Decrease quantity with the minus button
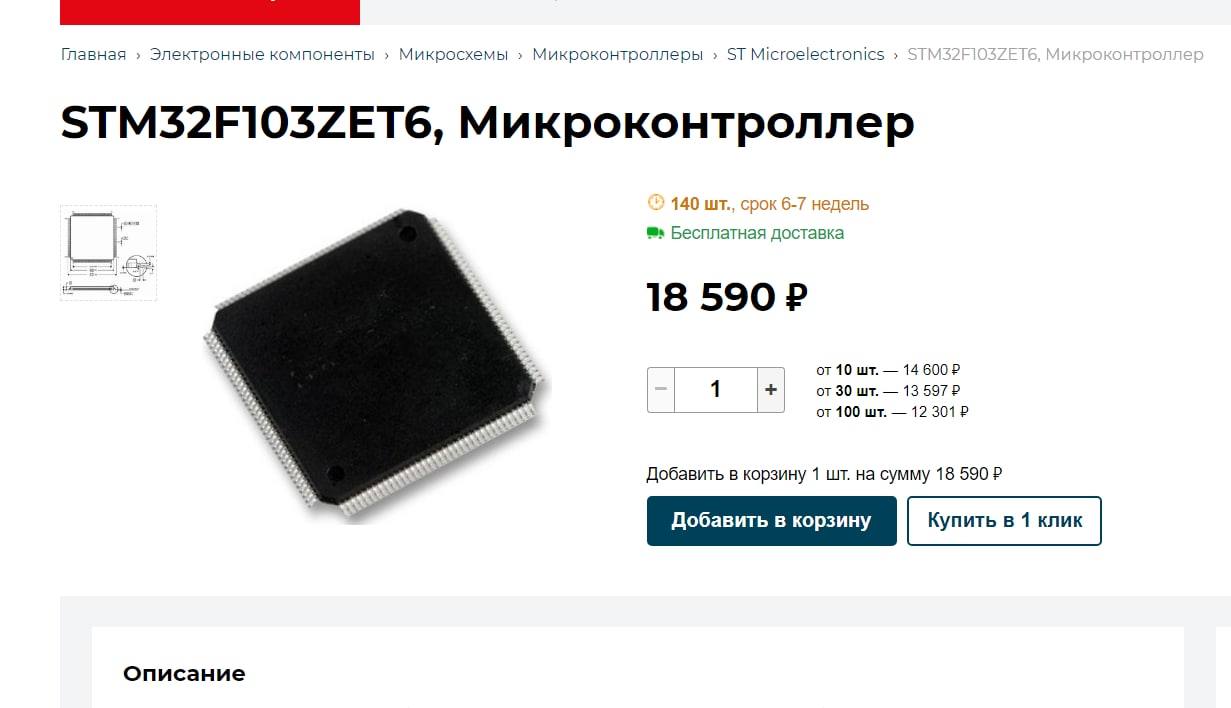Image resolution: width=1231 pixels, height=708 pixels. (x=661, y=390)
